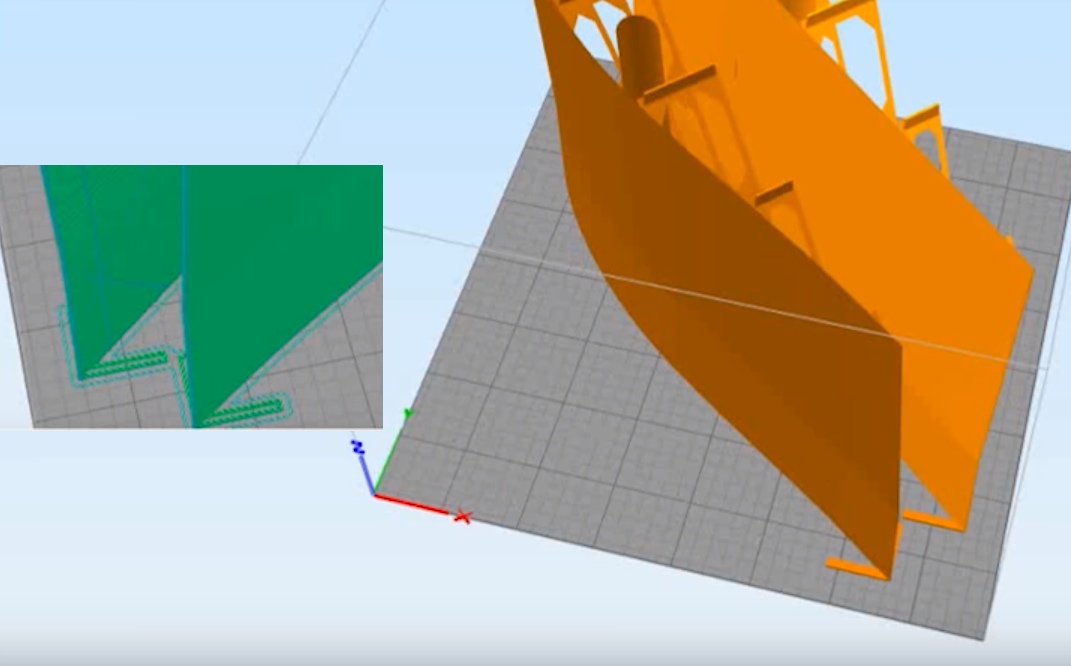Click the green Y axis label
Screen dimensions: 1071x666
click(x=407, y=414)
